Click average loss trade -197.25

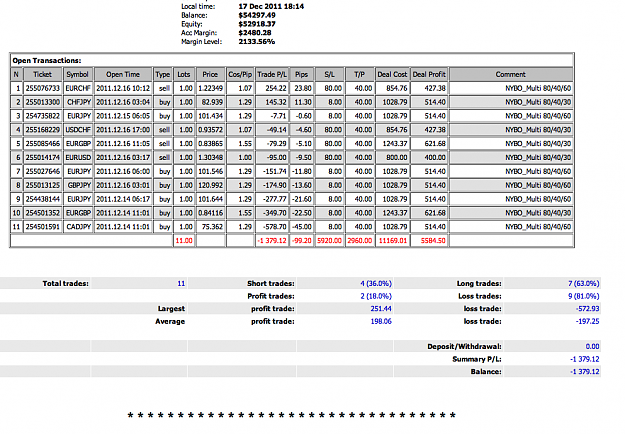pos(588,321)
